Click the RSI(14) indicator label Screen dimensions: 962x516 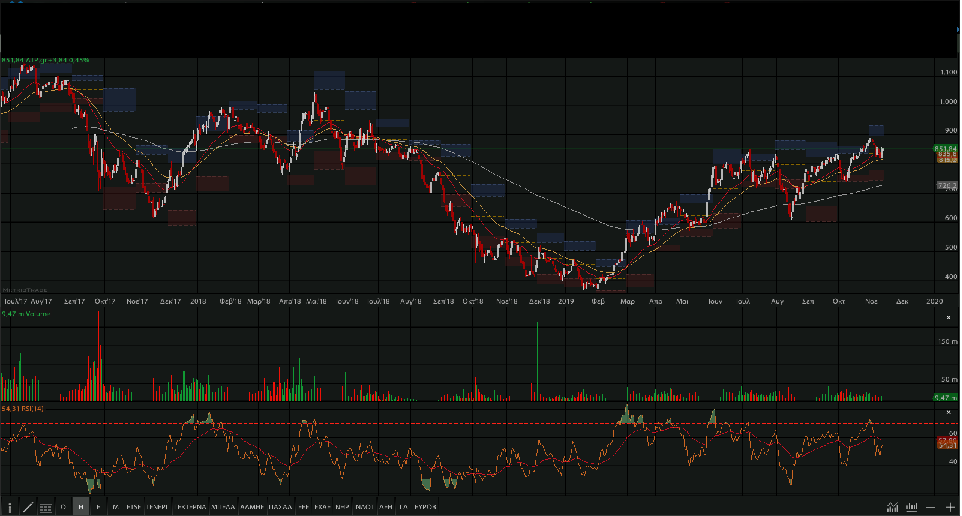[22, 408]
